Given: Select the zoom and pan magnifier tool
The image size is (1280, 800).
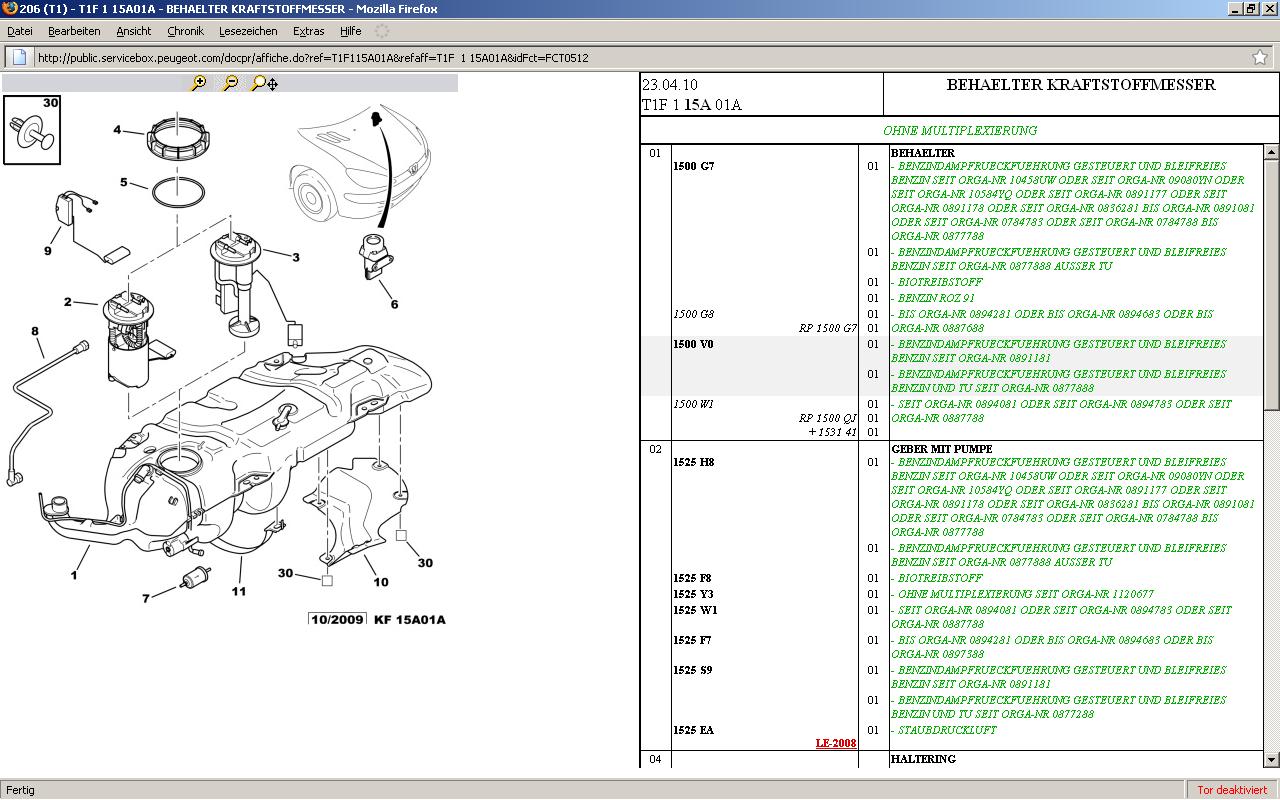Looking at the screenshot, I should 264,83.
